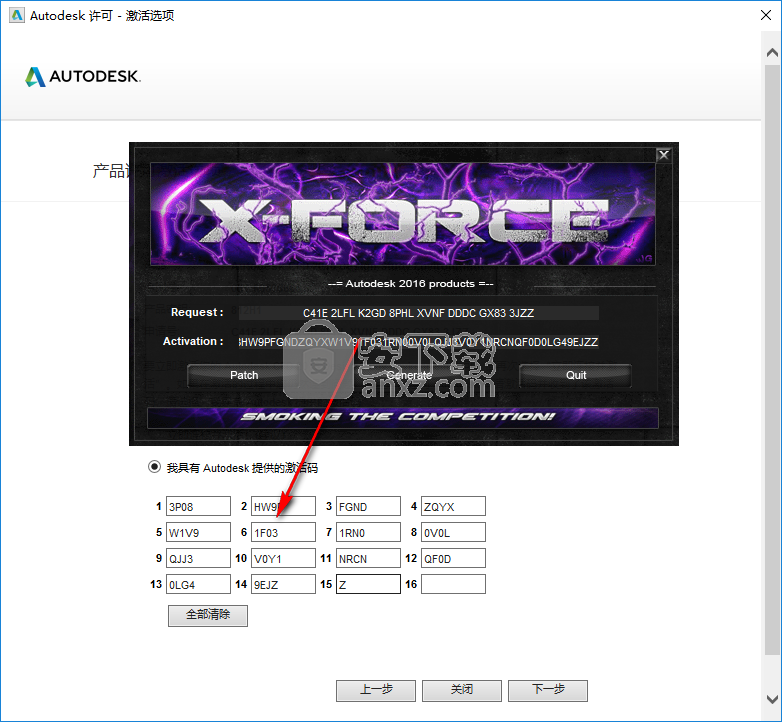Viewport: 782px width, 722px height.
Task: Click the X-FORCE banner image
Action: pyautogui.click(x=402, y=214)
